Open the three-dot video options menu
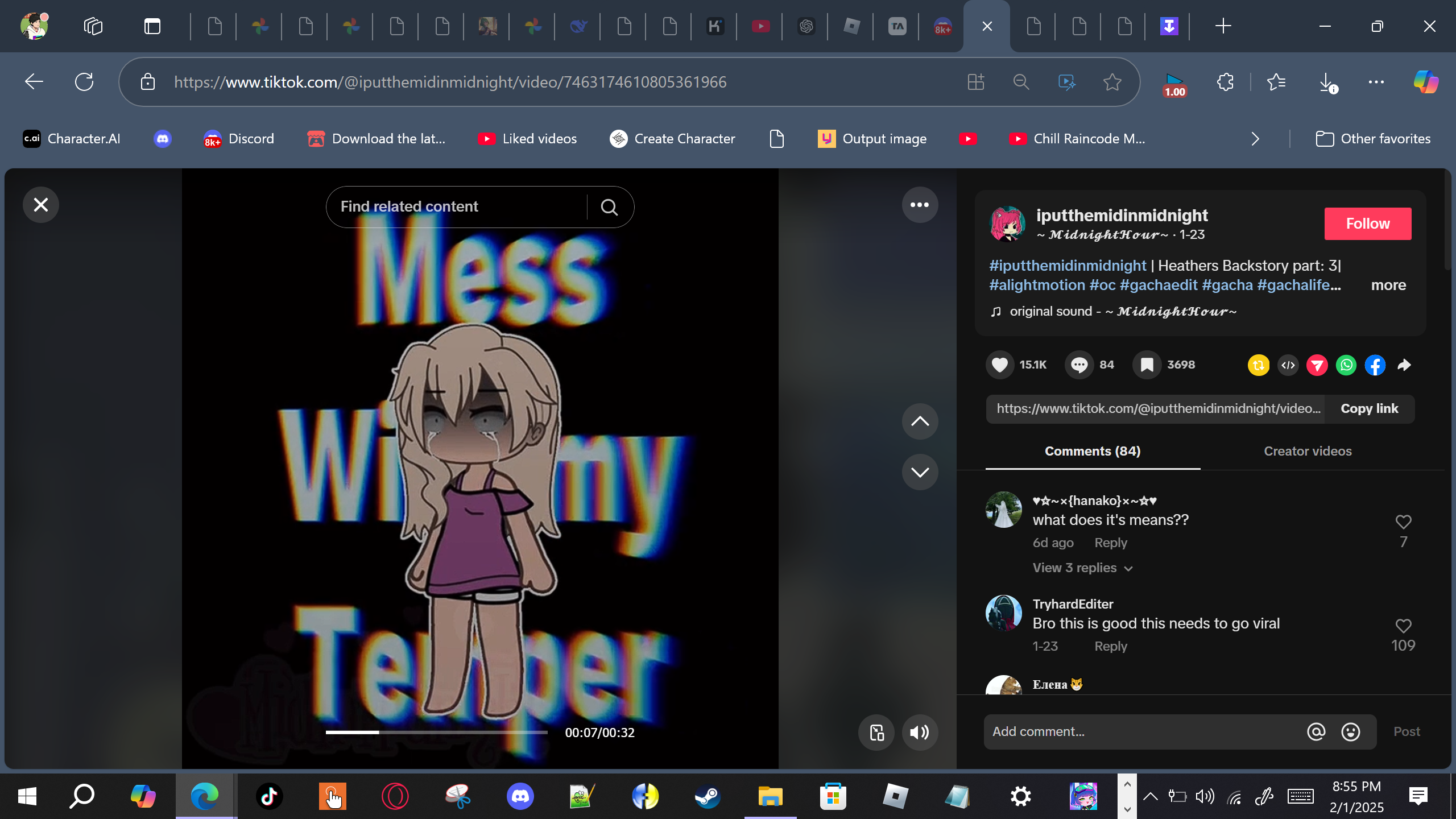Screen dimensions: 1456x819 pos(920,205)
